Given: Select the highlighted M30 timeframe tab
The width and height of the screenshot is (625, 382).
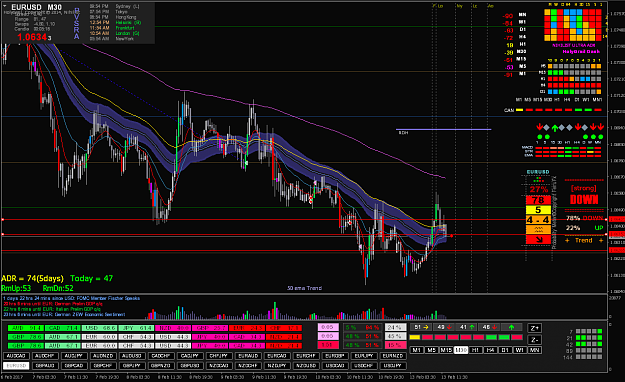Looking at the screenshot, I should coord(461,350).
